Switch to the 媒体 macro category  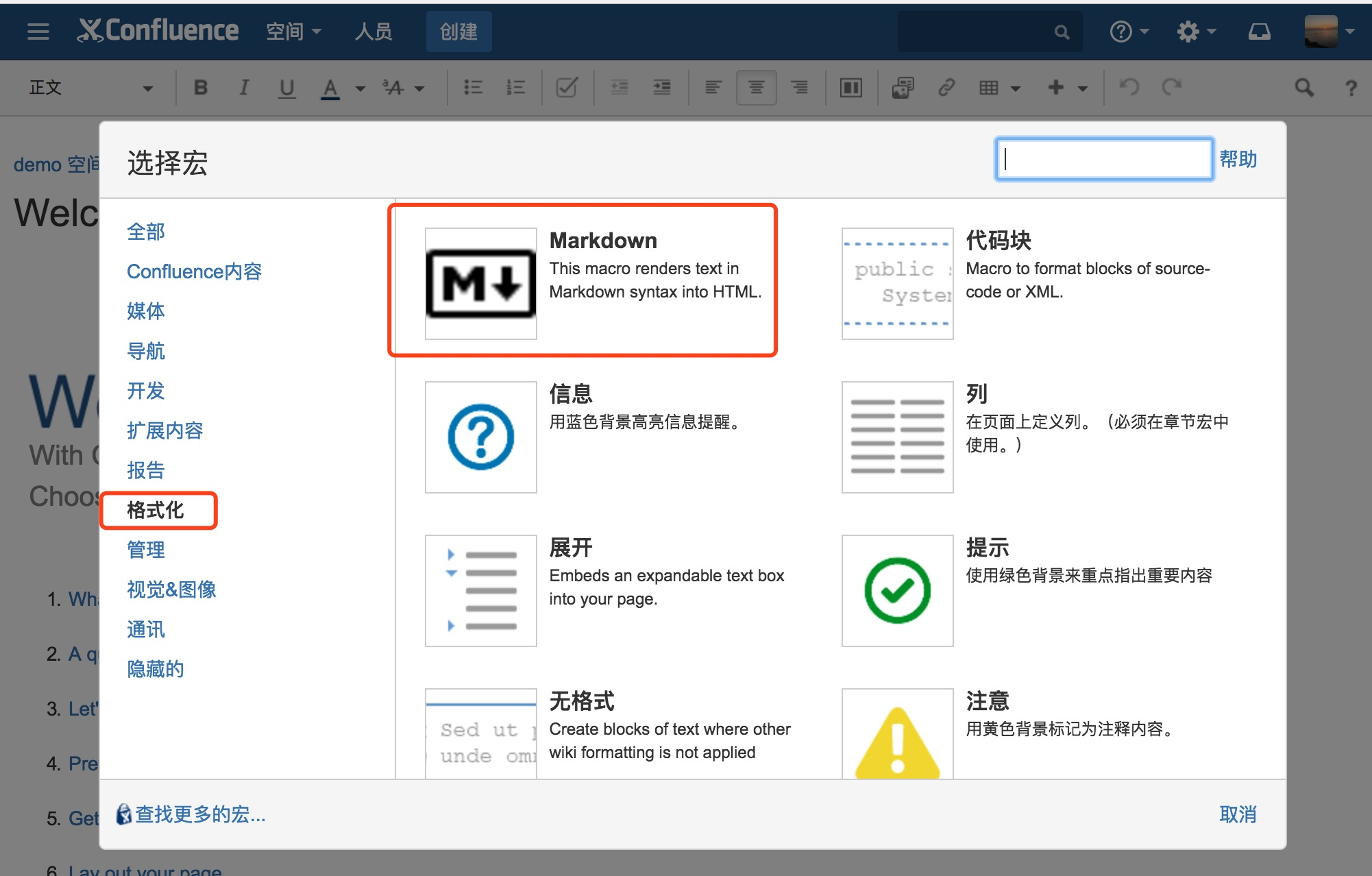tap(145, 311)
